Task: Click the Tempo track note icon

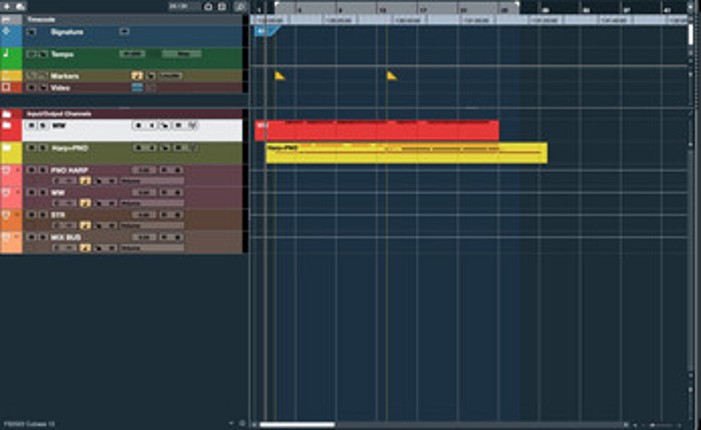Action: (x=8, y=55)
